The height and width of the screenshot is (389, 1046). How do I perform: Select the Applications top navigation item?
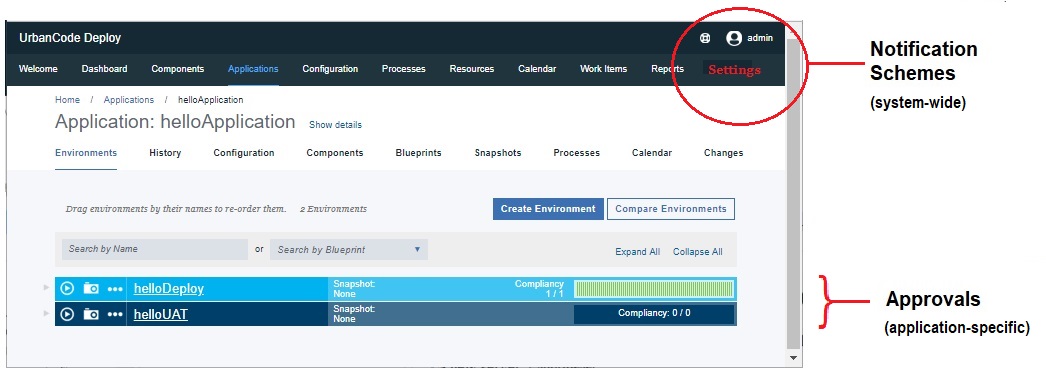(x=253, y=69)
